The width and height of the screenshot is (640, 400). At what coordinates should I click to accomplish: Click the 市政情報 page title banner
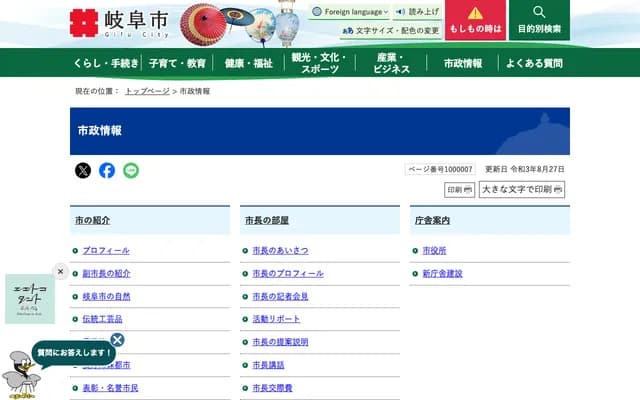pyautogui.click(x=320, y=131)
